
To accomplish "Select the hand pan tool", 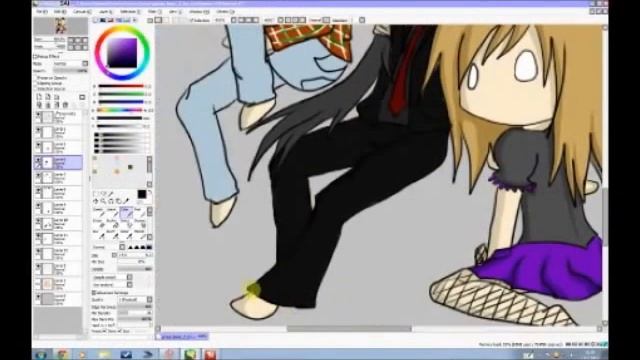I will click(118, 201).
